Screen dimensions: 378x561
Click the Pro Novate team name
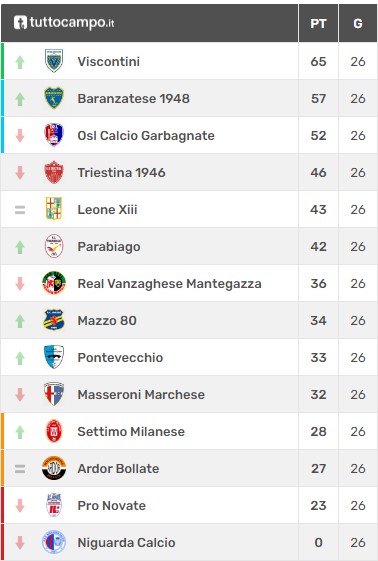tap(112, 506)
